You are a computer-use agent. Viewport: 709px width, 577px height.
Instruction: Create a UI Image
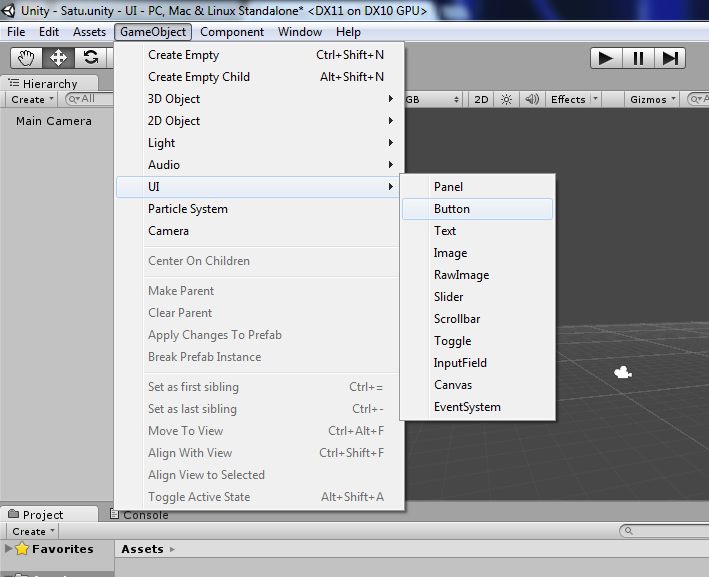click(477, 253)
